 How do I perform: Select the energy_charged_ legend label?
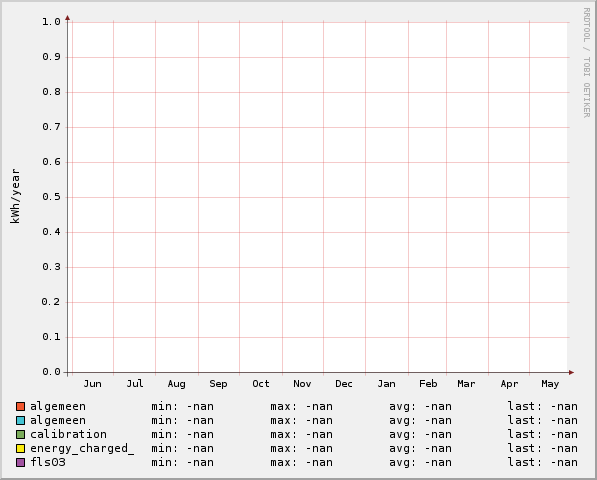coord(82,449)
